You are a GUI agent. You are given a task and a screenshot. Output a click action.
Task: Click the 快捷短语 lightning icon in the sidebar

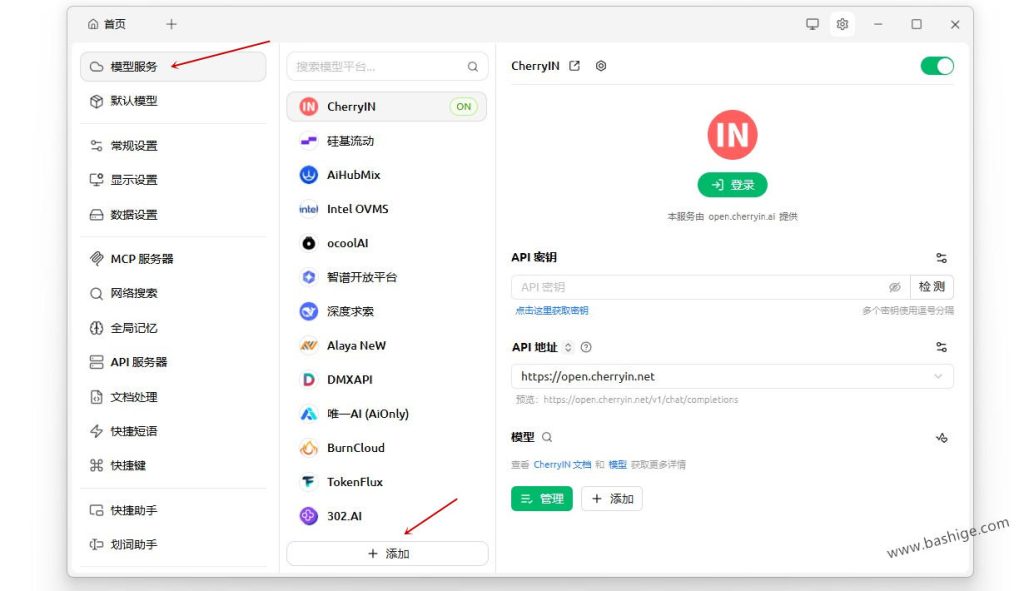pos(96,431)
